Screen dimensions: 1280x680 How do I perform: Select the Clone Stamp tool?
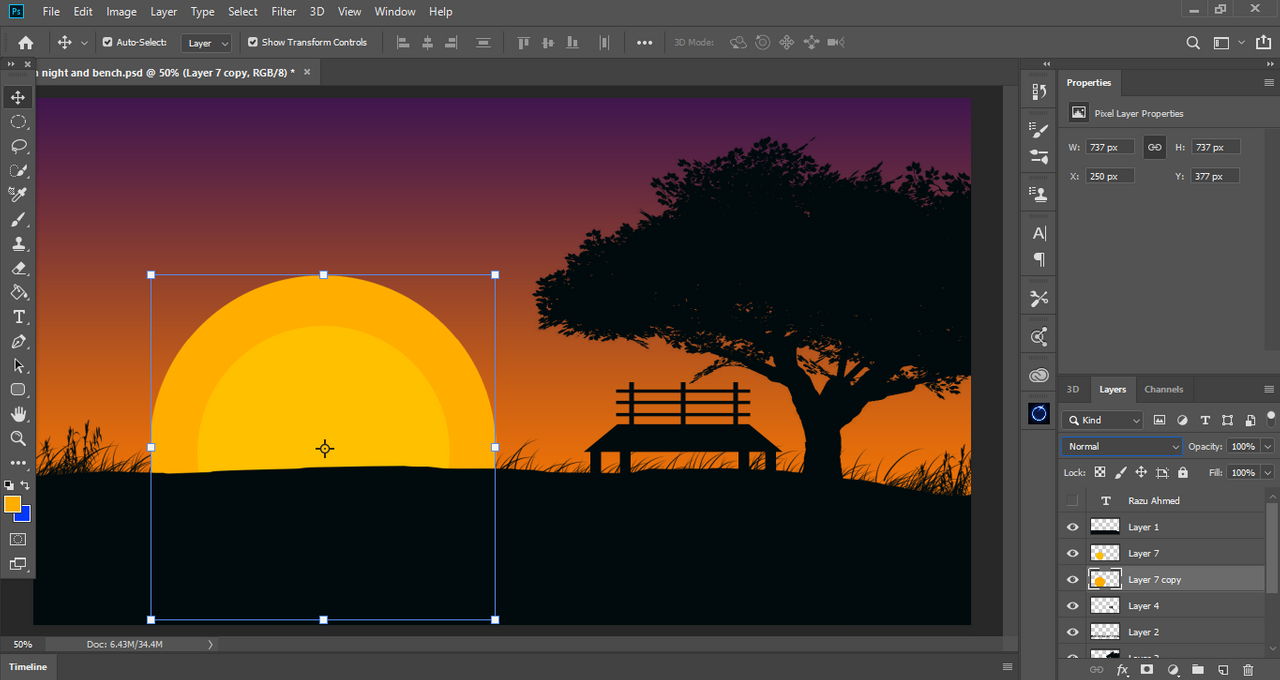(18, 244)
